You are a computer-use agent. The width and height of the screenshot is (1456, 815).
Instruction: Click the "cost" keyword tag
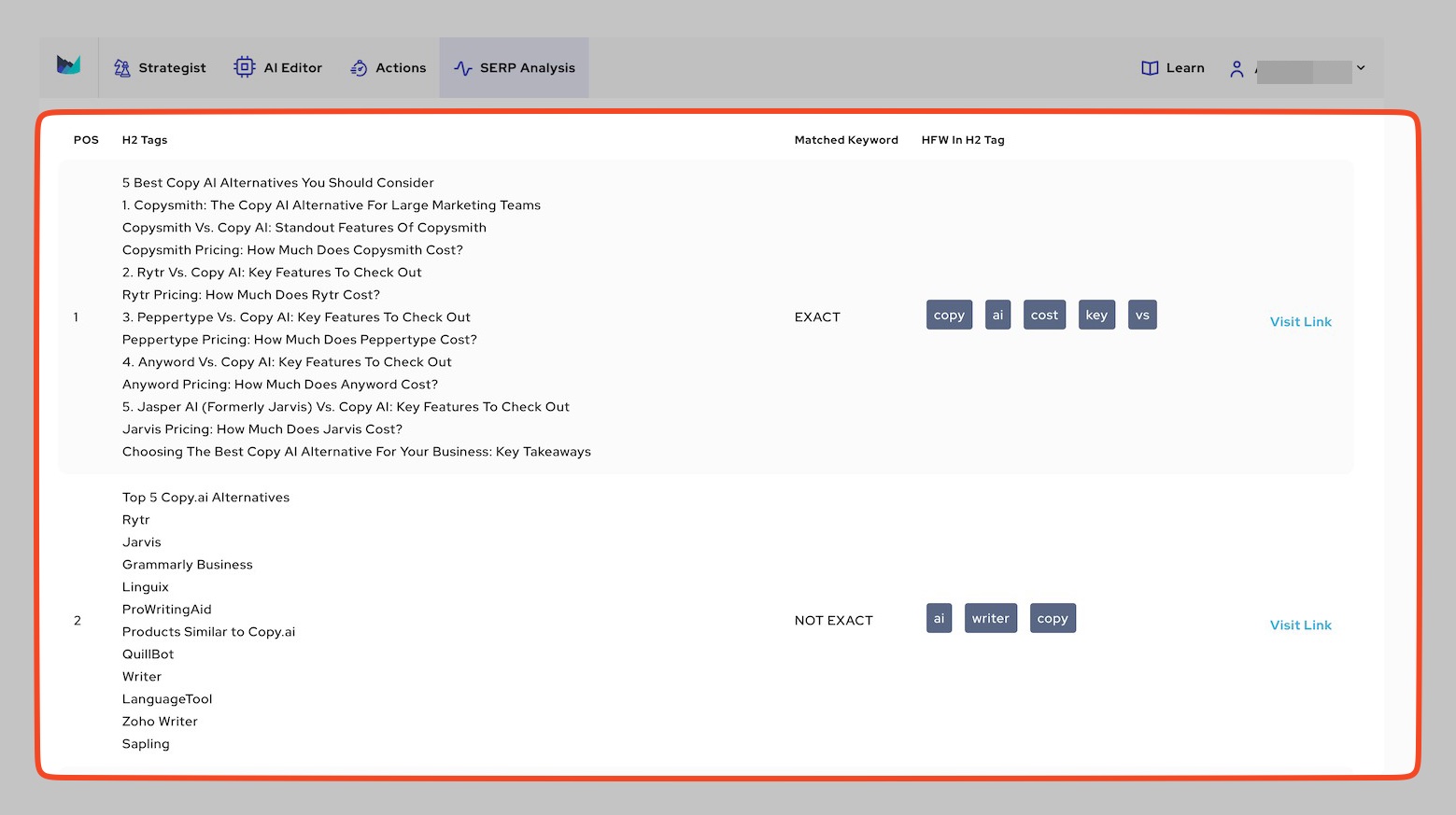pyautogui.click(x=1044, y=316)
